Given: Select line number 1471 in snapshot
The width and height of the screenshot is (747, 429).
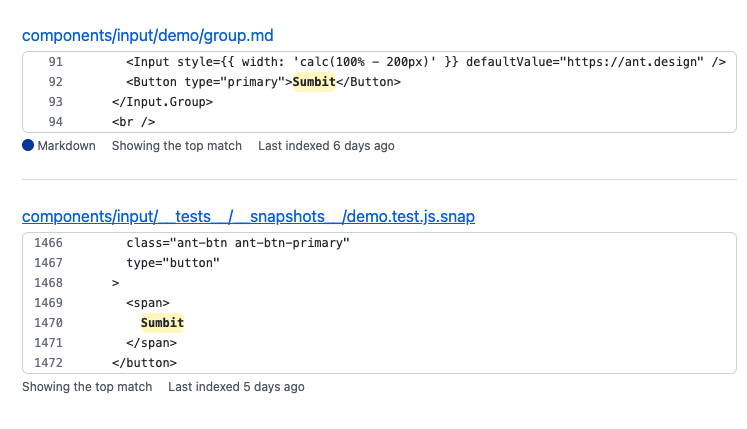Looking at the screenshot, I should pos(48,343).
